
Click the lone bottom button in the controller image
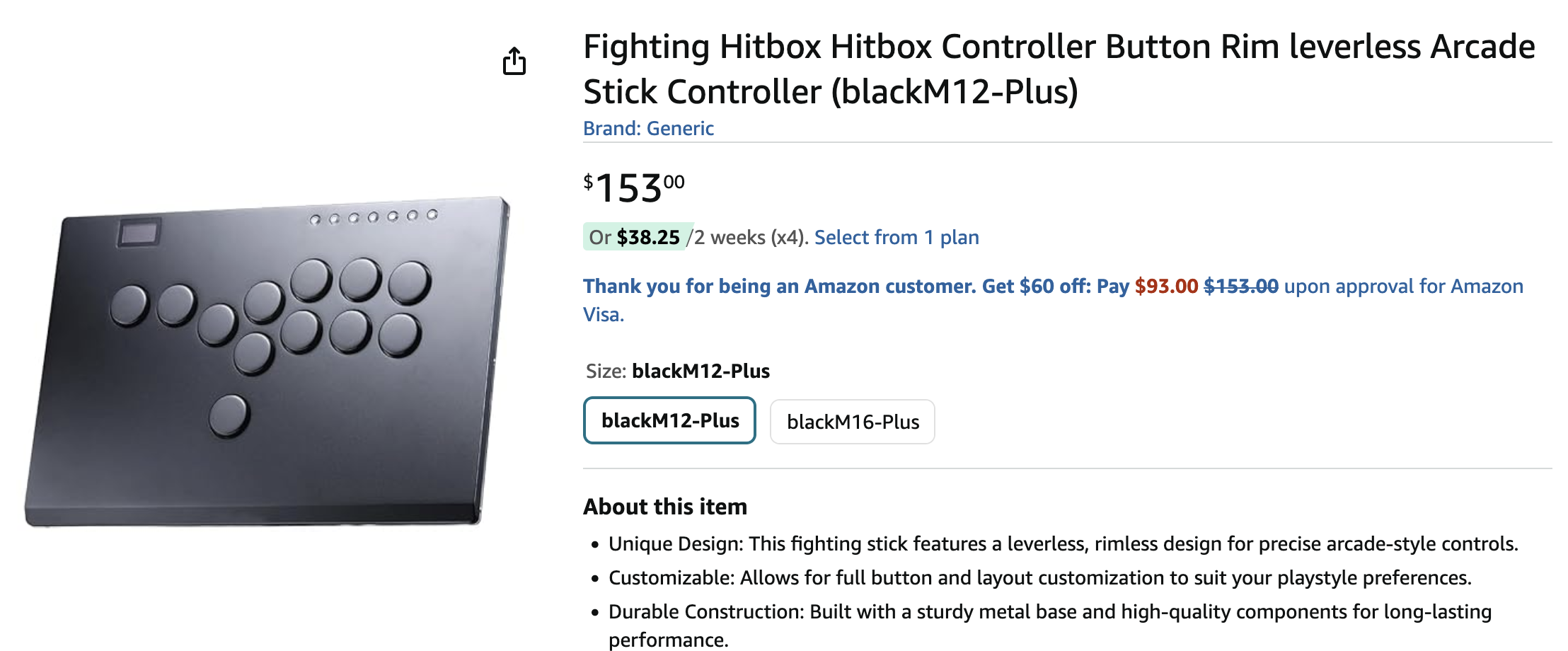click(229, 415)
